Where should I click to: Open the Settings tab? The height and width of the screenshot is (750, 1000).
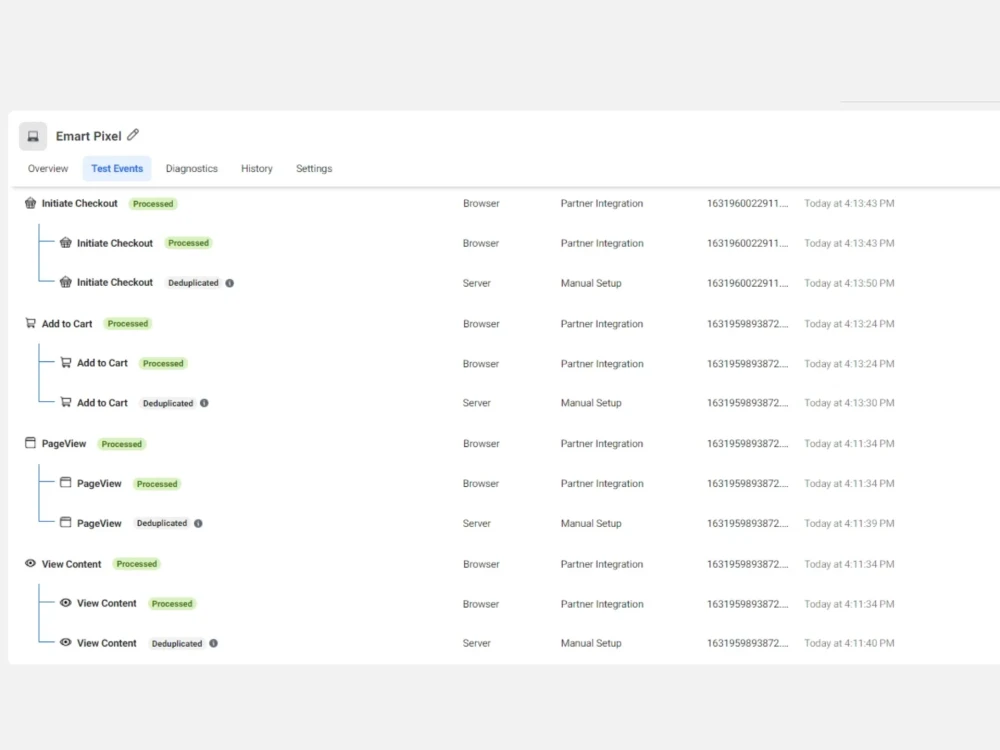click(x=314, y=168)
